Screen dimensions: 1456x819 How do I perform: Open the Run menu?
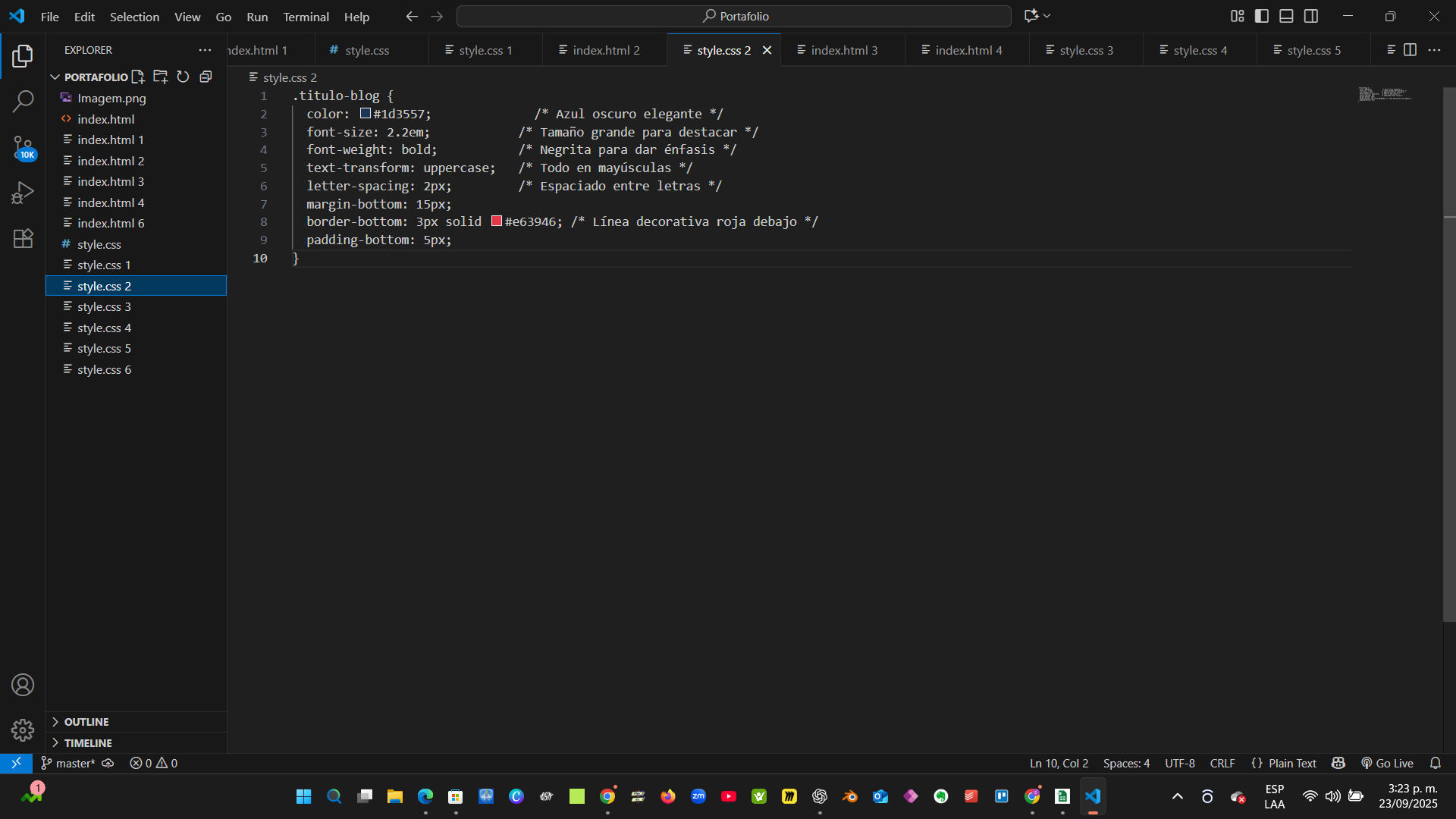[x=257, y=17]
